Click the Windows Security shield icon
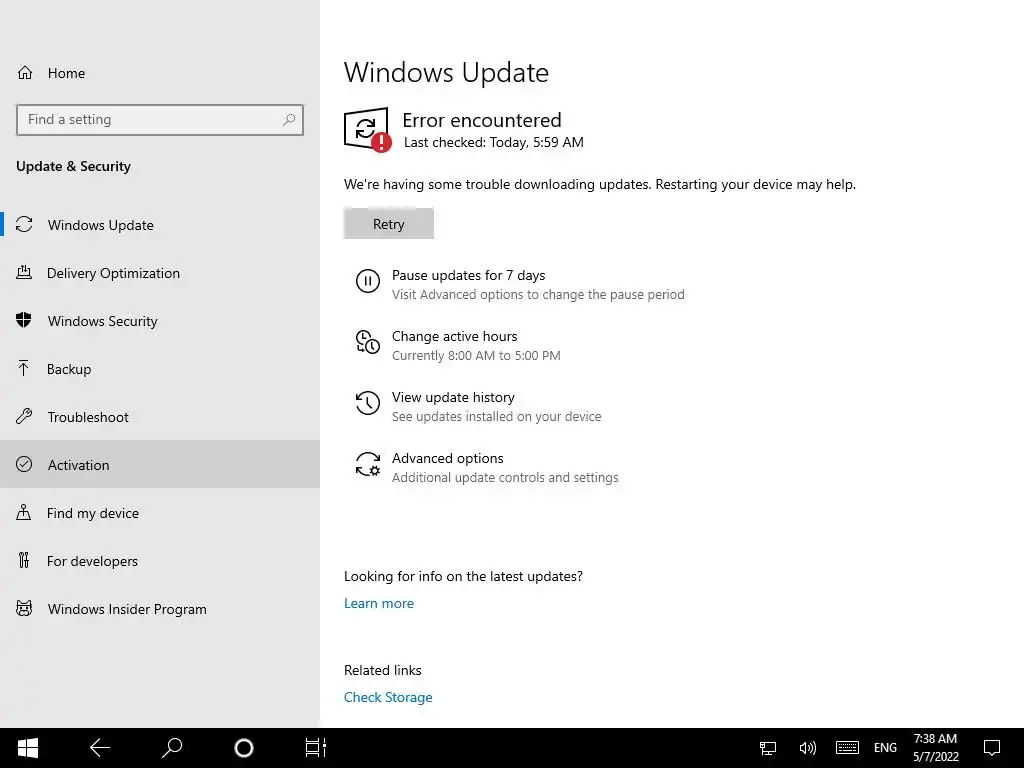 click(x=24, y=320)
